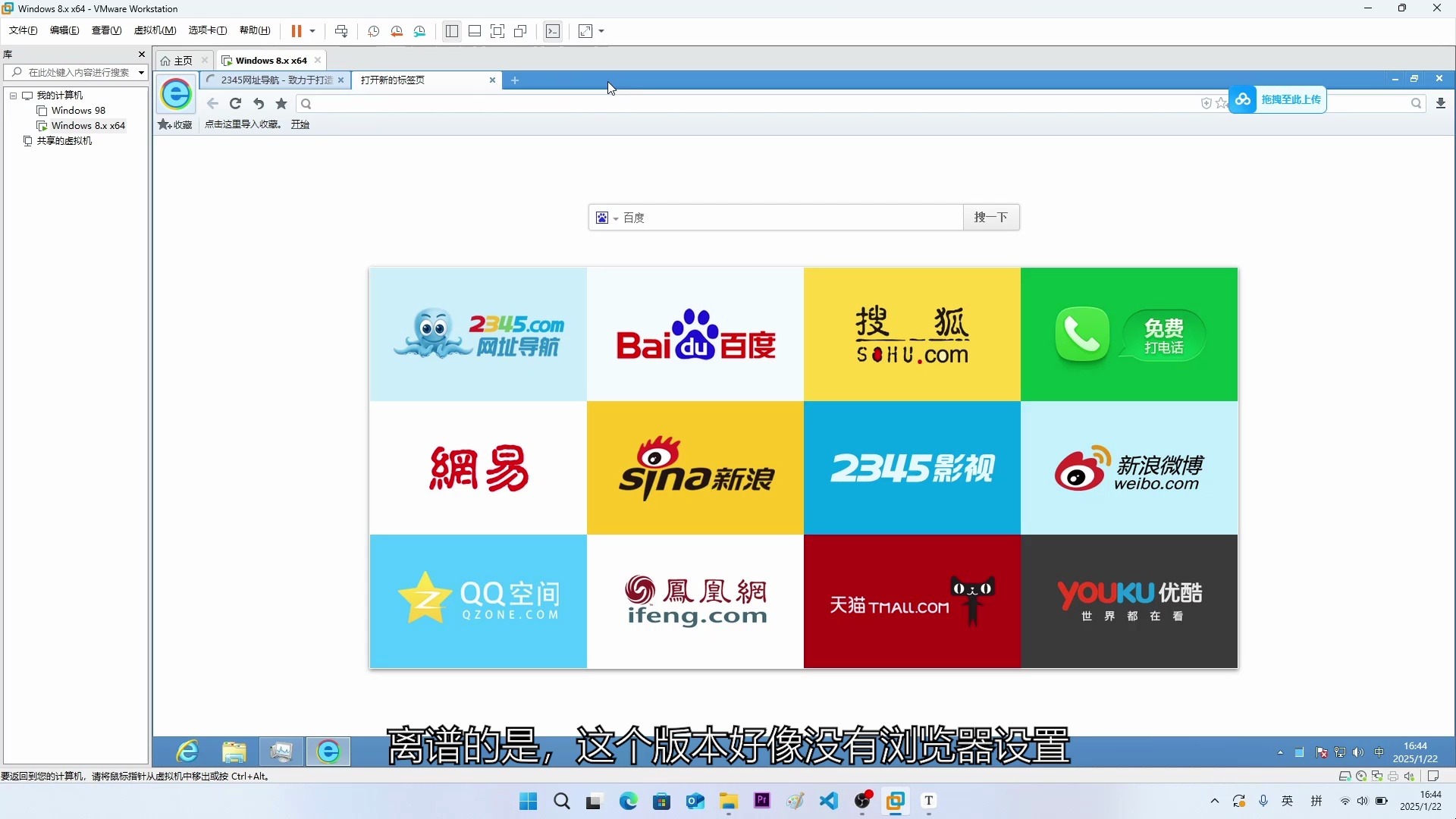
Task: Open the sina新浪 tile
Action: (x=695, y=468)
